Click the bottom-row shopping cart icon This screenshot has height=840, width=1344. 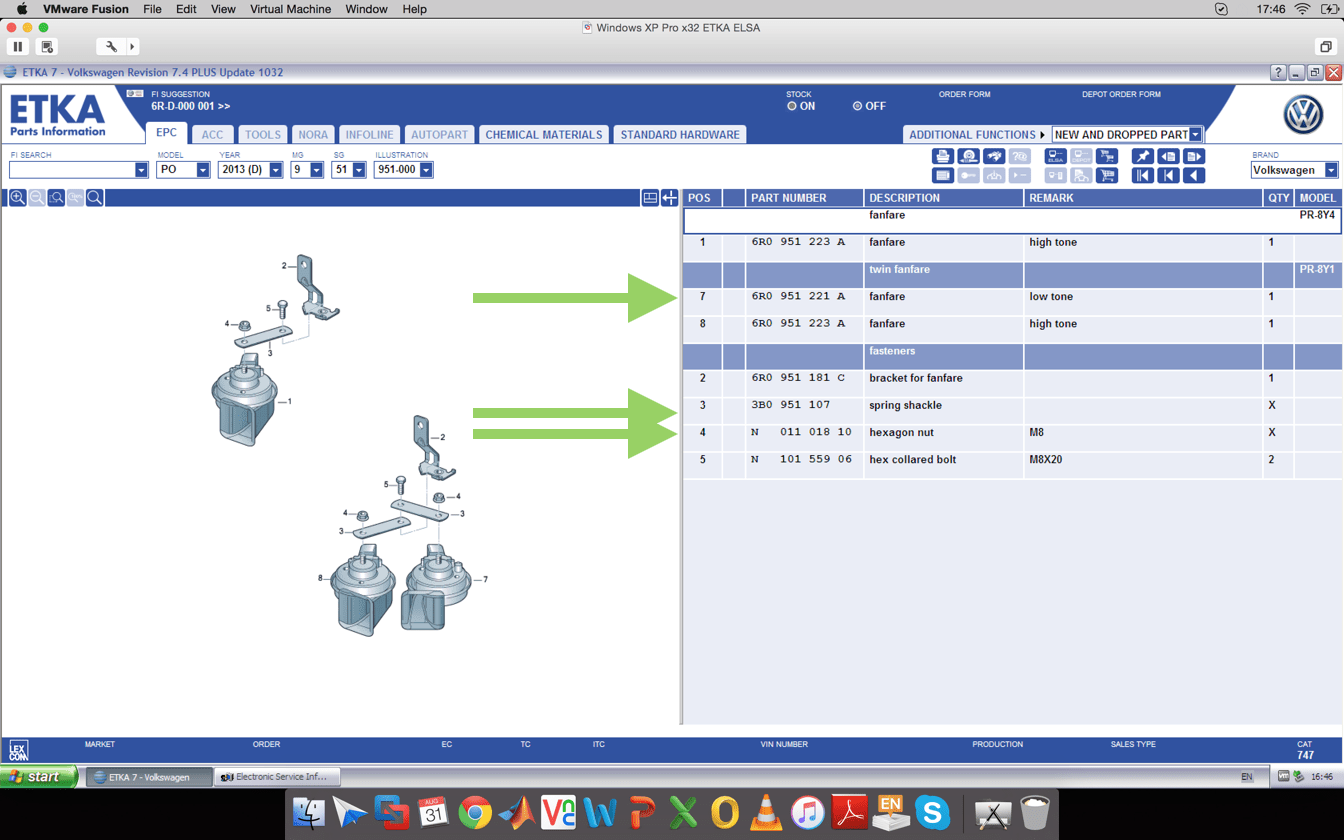click(1107, 175)
